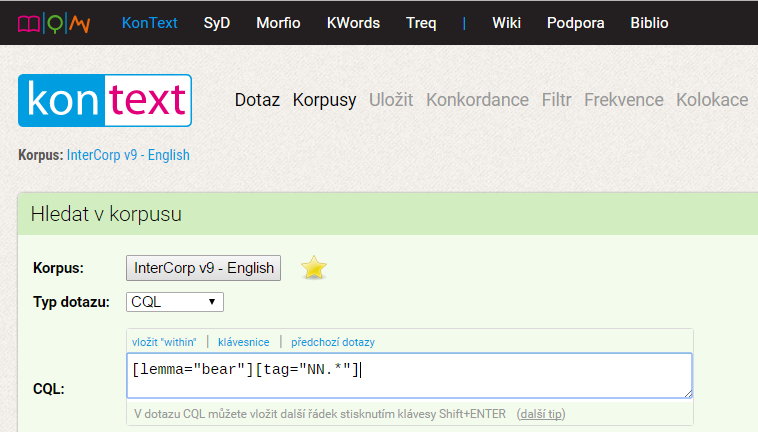Open the Wiki link
Viewport: 758px width, 432px height.
click(x=506, y=23)
